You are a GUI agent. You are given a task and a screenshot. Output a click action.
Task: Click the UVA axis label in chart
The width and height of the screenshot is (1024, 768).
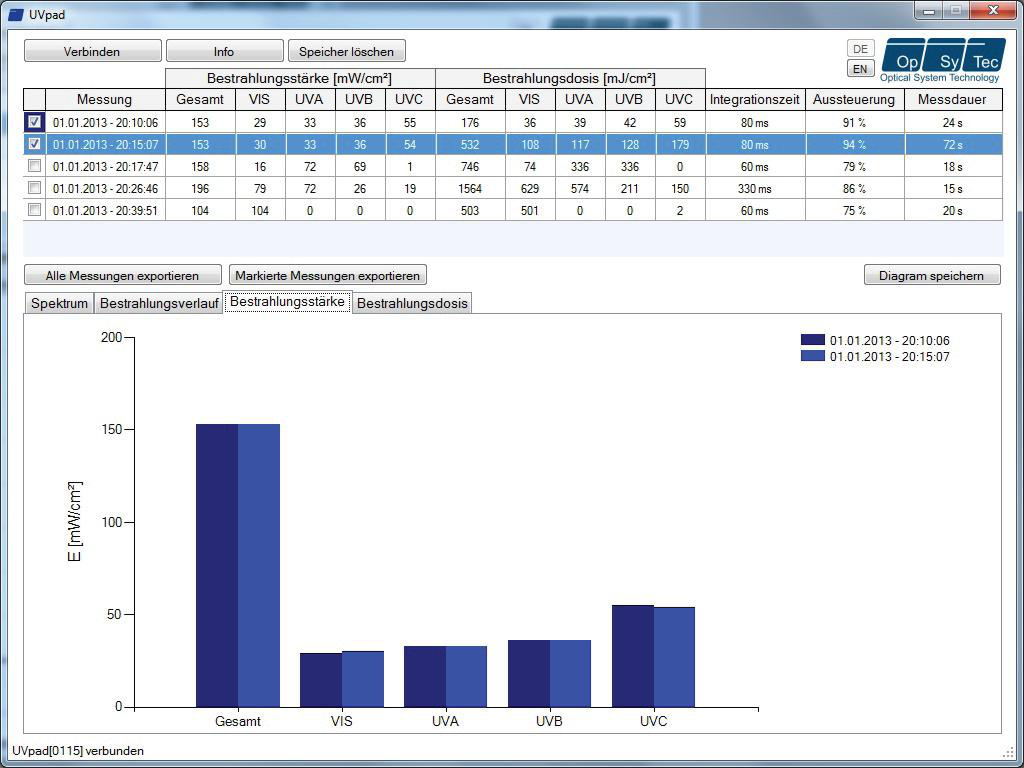click(x=445, y=722)
